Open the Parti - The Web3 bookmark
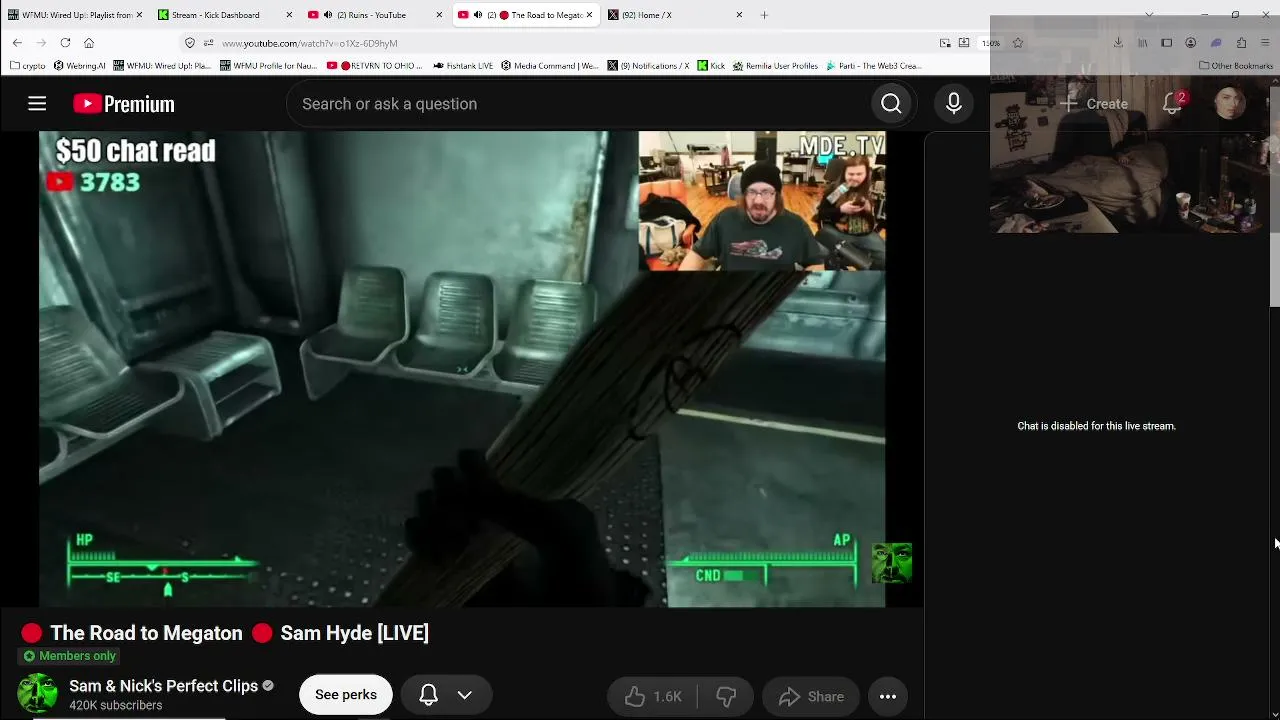 (x=873, y=66)
